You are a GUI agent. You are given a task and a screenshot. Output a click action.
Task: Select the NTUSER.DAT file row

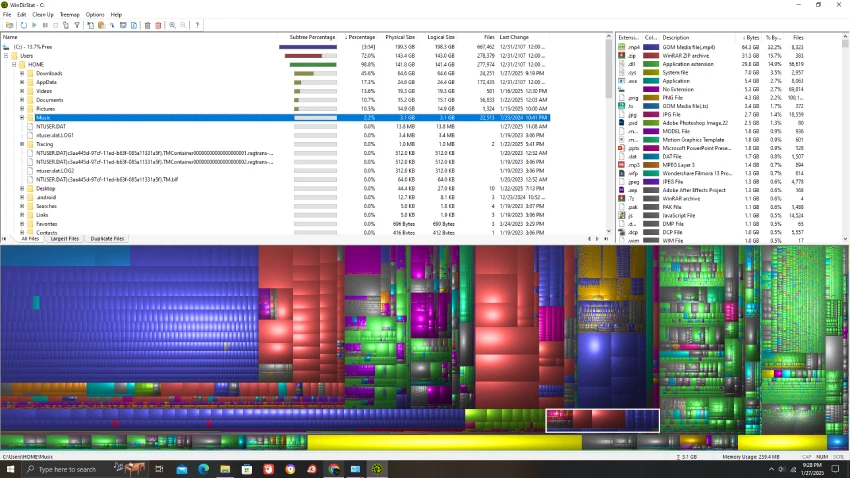tap(275, 126)
